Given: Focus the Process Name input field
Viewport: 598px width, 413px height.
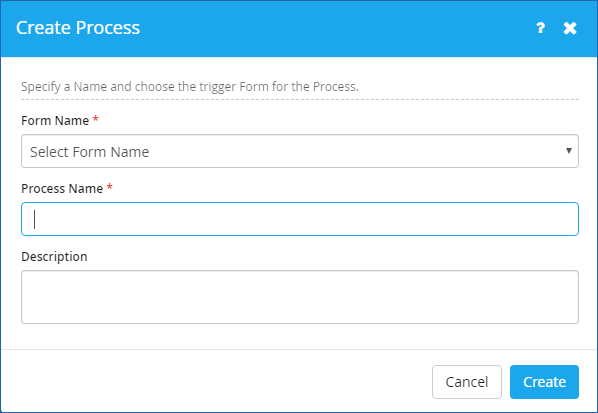Looking at the screenshot, I should [300, 219].
